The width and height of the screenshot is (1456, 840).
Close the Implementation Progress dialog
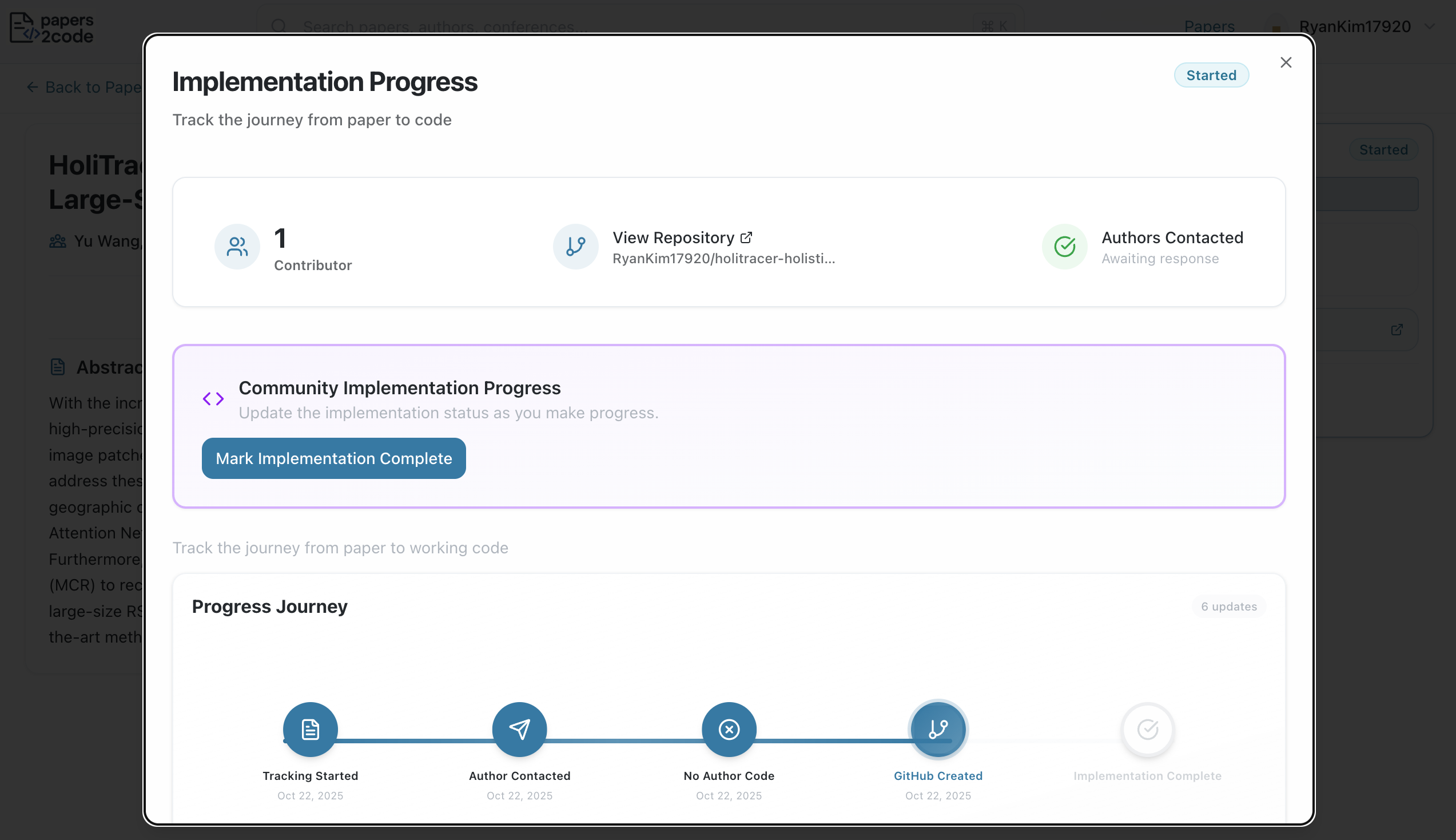point(1286,62)
